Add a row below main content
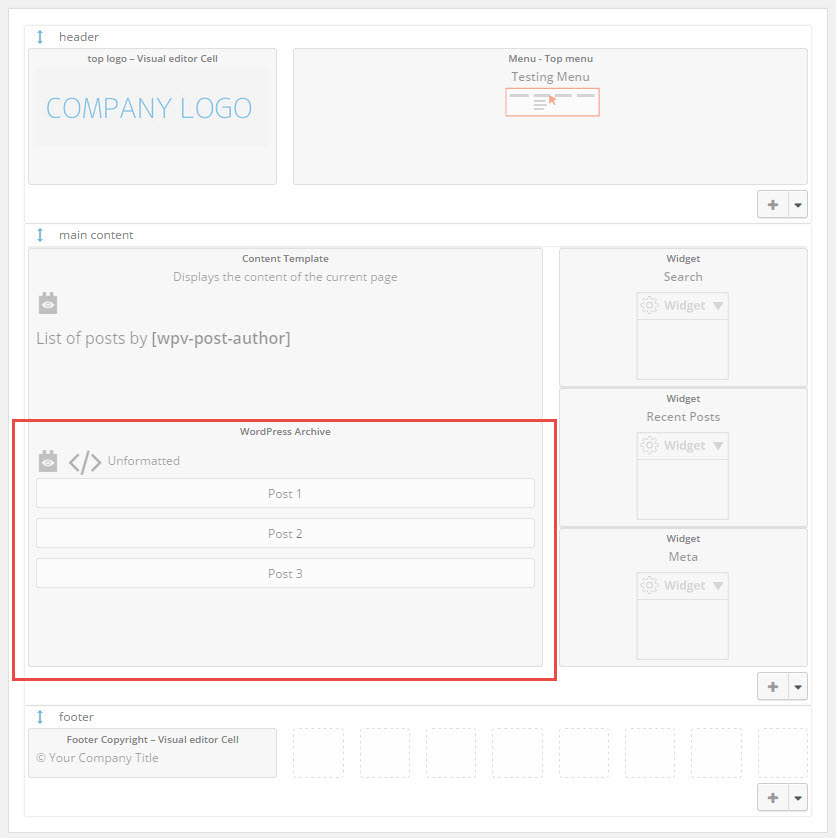This screenshot has height=838, width=836. coord(773,687)
